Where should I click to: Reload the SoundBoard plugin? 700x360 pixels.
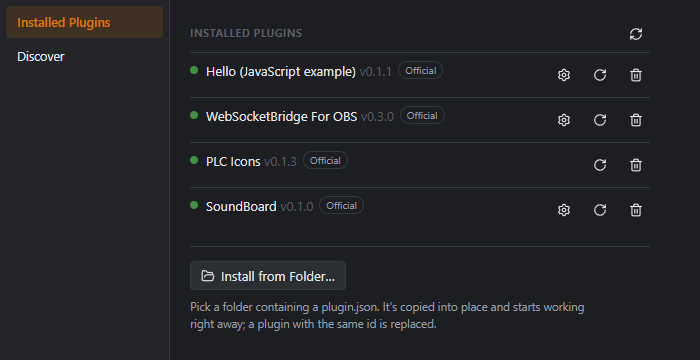[600, 210]
